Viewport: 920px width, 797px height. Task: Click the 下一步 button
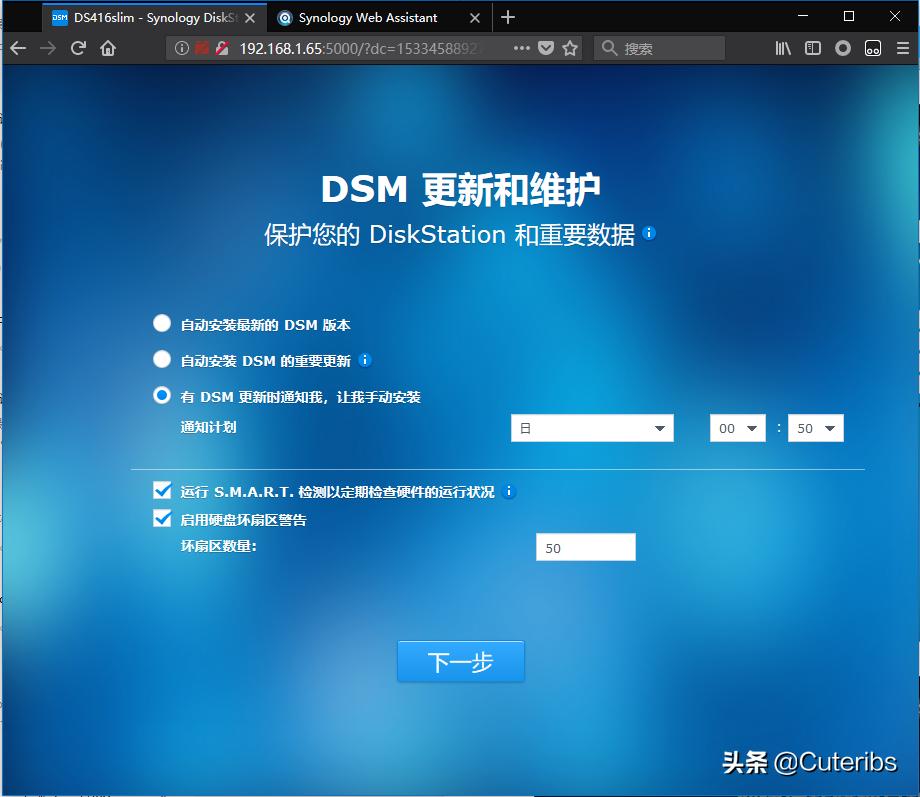[460, 661]
